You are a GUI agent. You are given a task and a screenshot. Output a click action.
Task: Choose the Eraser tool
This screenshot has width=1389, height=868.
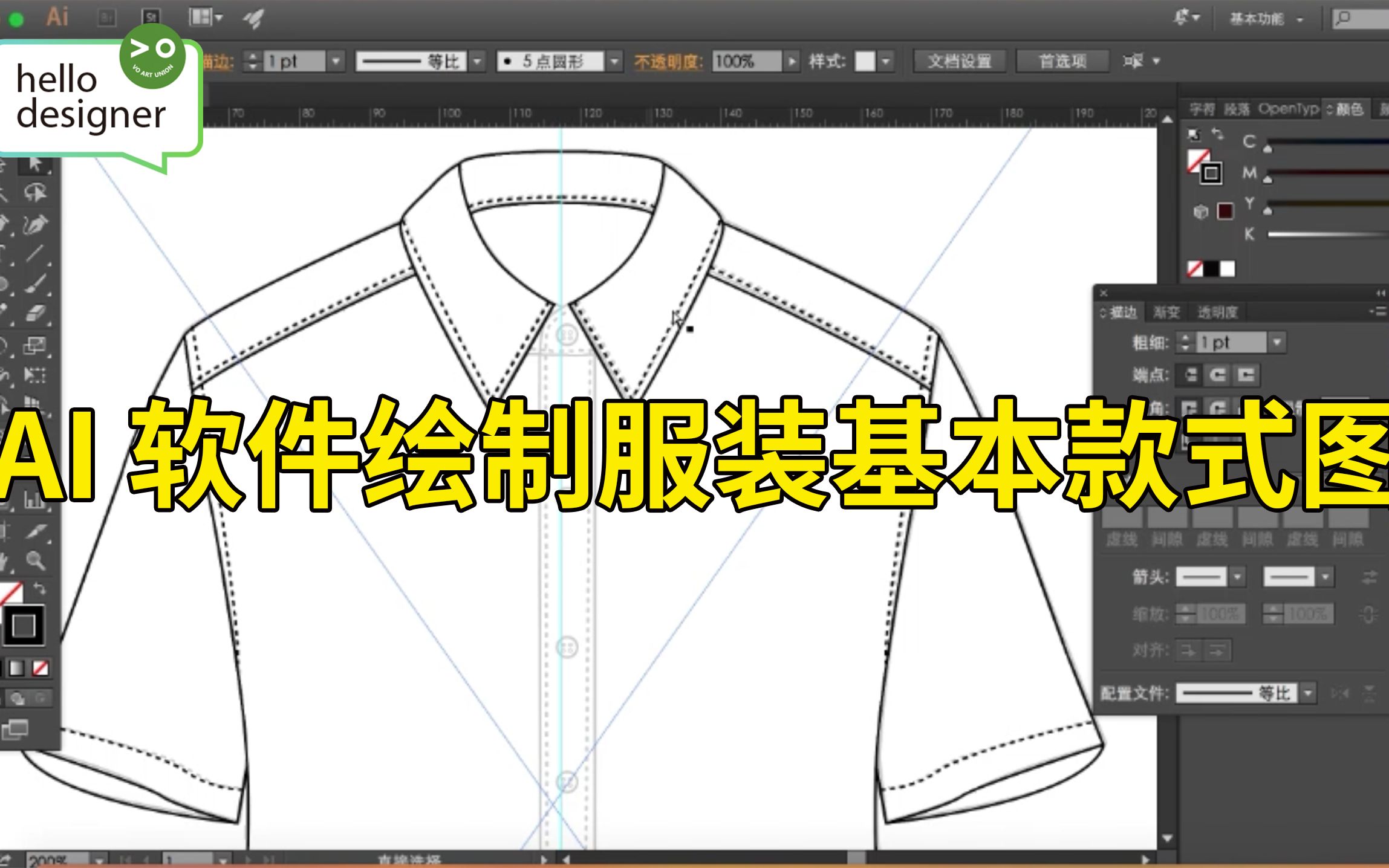[x=35, y=314]
